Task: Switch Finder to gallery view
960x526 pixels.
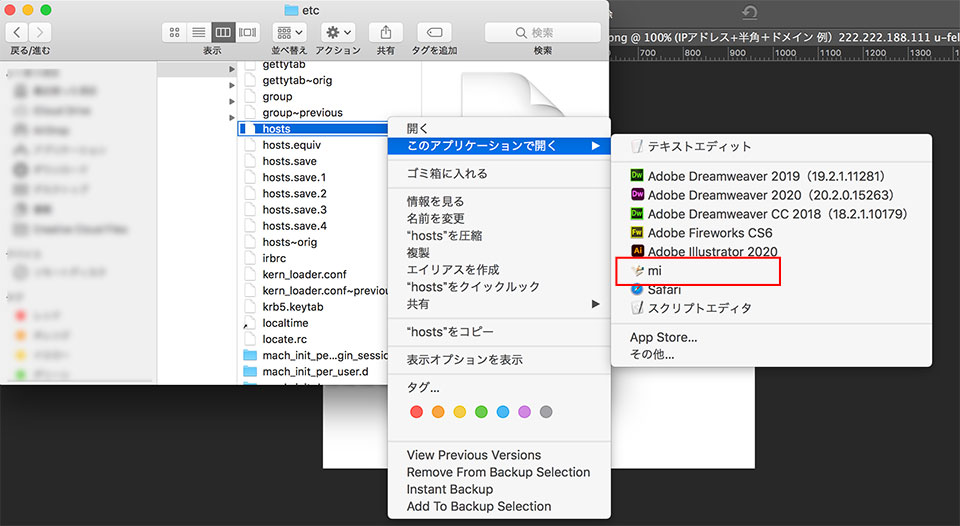Action: [x=248, y=32]
